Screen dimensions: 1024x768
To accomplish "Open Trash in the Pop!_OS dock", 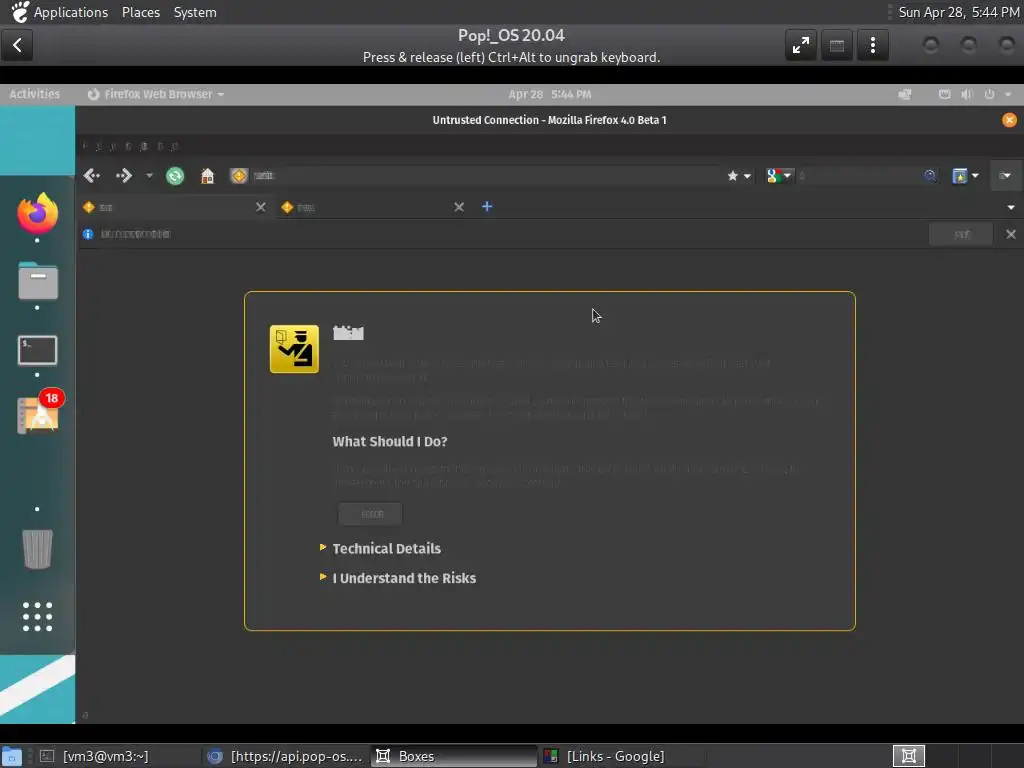I will 37,549.
